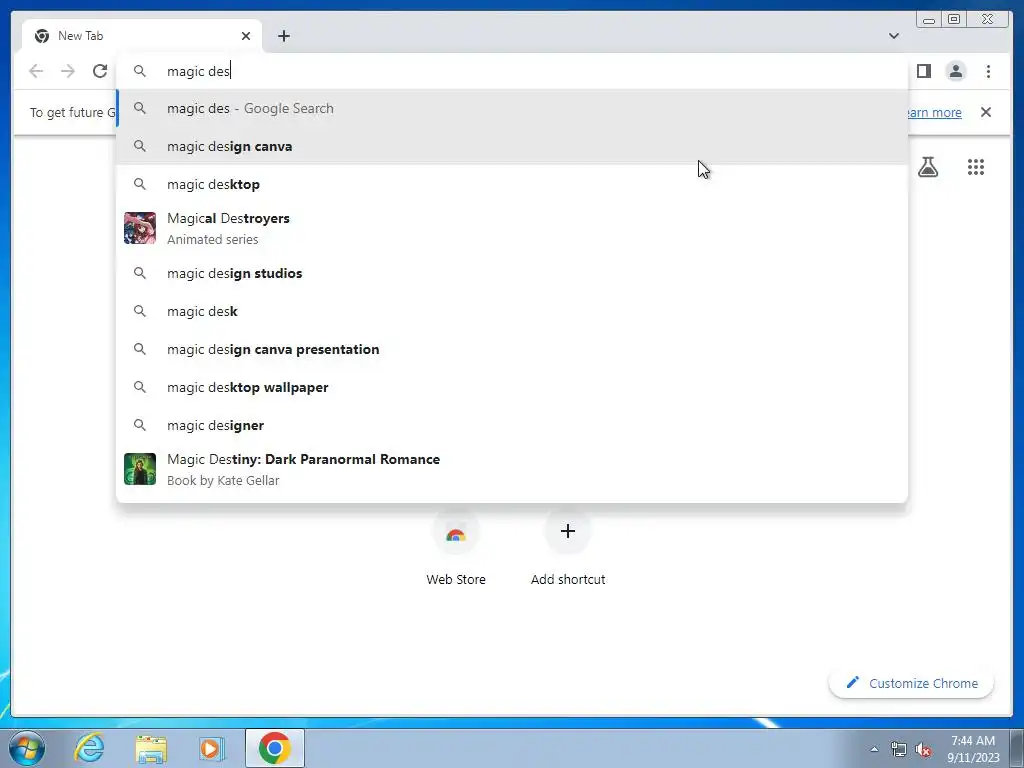Image resolution: width=1024 pixels, height=768 pixels.
Task: Open the profile avatar icon
Action: pyautogui.click(x=955, y=71)
